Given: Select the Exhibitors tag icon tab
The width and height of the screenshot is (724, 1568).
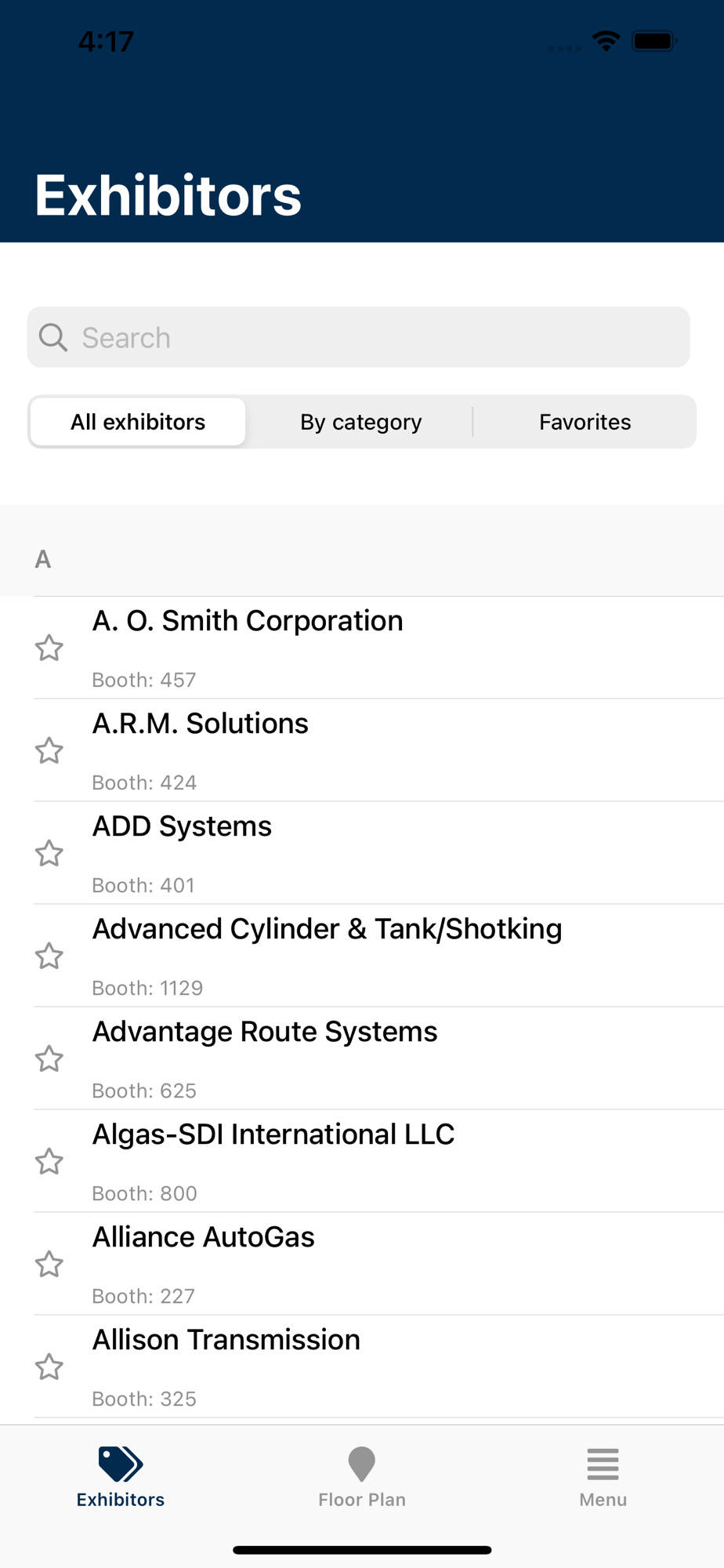Looking at the screenshot, I should [121, 1464].
